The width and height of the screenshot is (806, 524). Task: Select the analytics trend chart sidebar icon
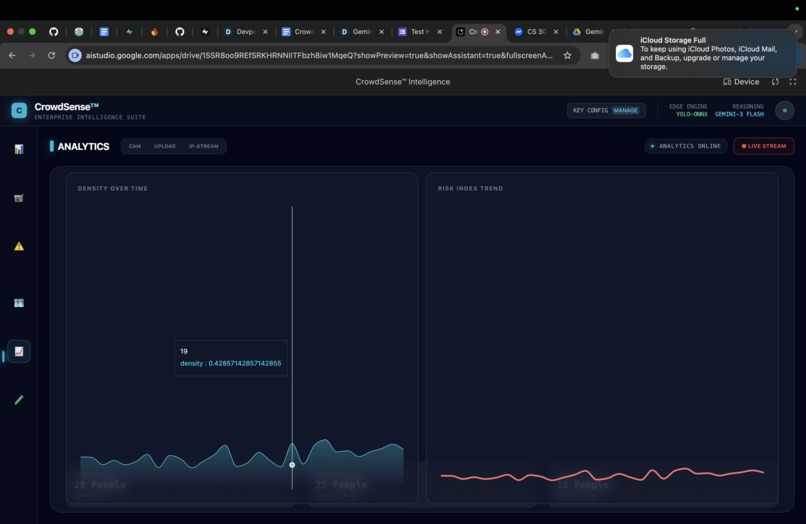pos(19,352)
